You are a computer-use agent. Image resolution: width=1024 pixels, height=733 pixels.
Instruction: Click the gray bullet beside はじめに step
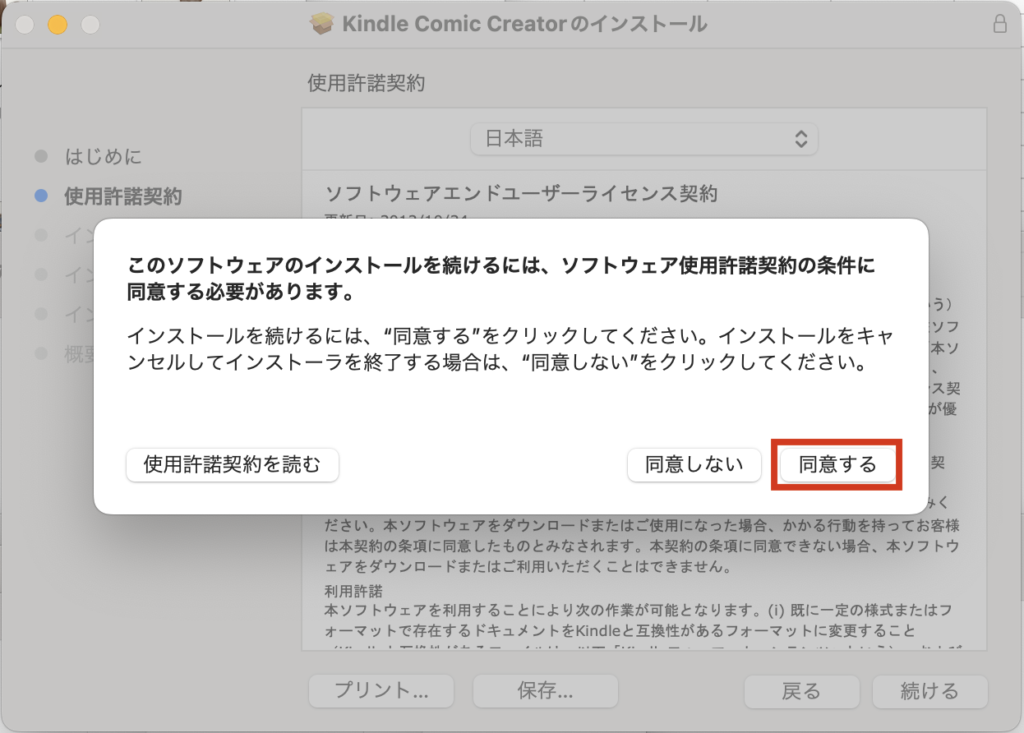(40, 156)
